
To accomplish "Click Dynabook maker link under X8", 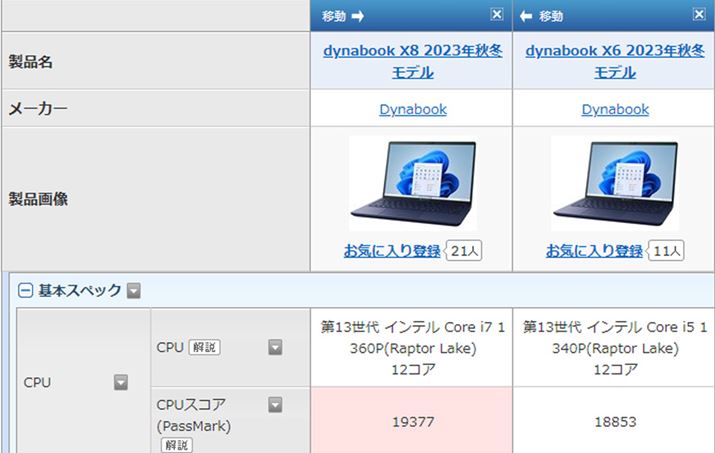I will coord(413,109).
